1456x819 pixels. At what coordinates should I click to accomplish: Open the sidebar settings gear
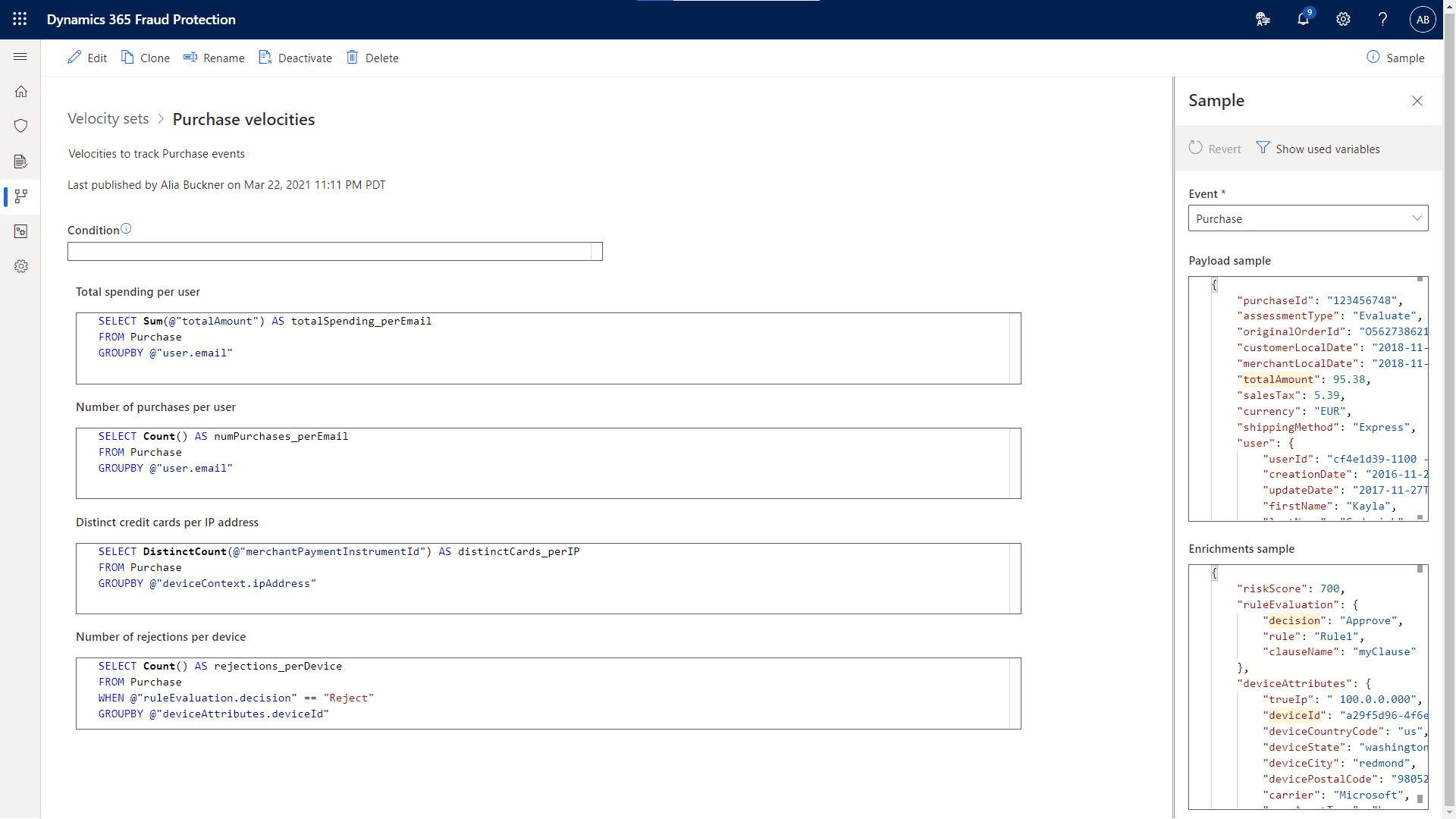click(x=20, y=266)
